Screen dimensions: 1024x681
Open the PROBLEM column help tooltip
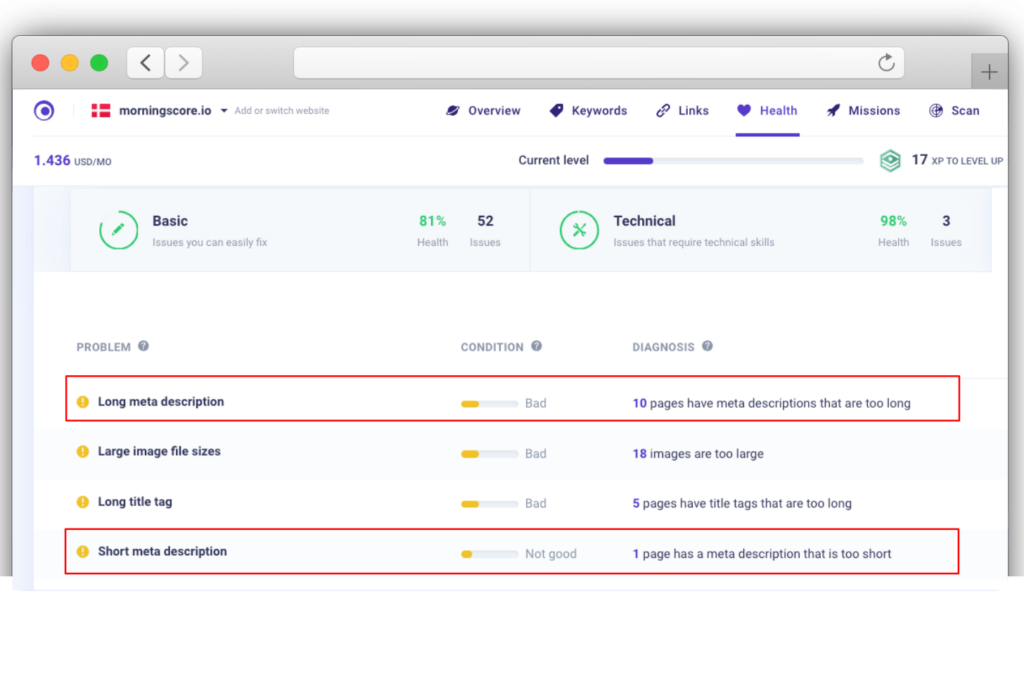143,347
